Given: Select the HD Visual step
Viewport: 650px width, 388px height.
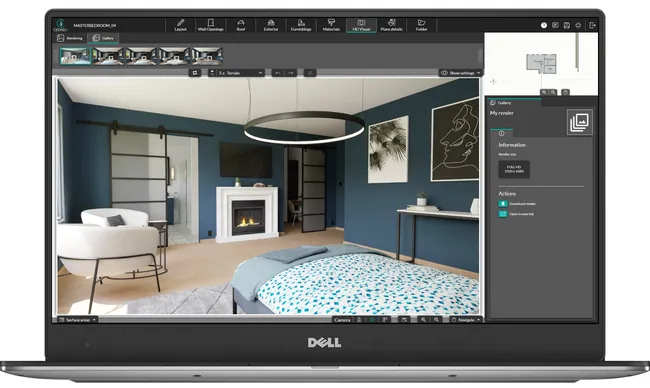Looking at the screenshot, I should tap(361, 25).
